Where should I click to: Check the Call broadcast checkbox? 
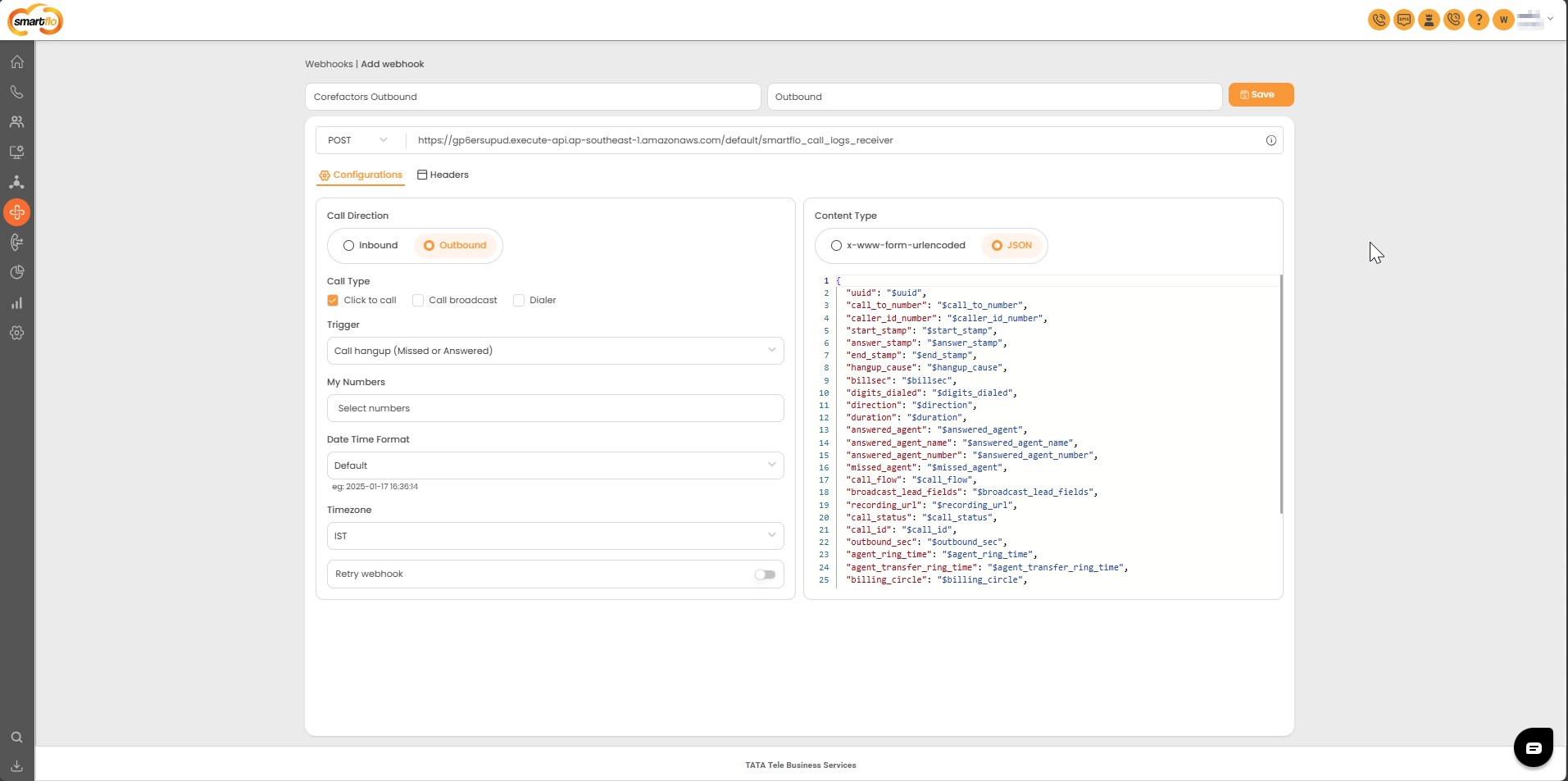coord(418,300)
